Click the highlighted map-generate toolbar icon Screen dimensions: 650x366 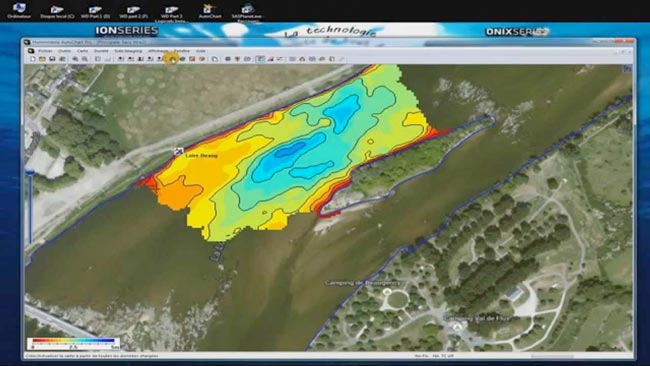(173, 59)
